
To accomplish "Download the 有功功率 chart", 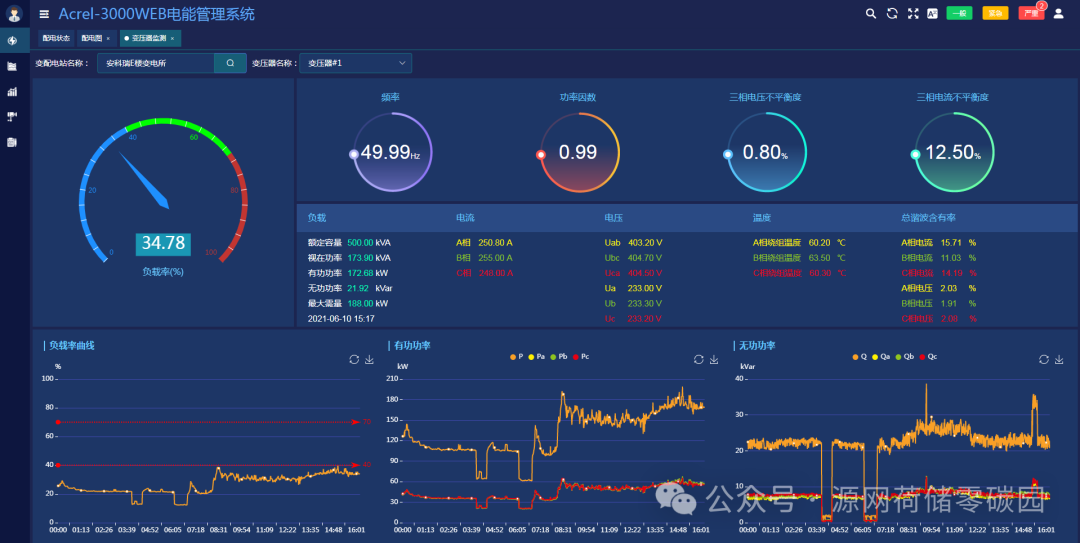I will (x=714, y=360).
